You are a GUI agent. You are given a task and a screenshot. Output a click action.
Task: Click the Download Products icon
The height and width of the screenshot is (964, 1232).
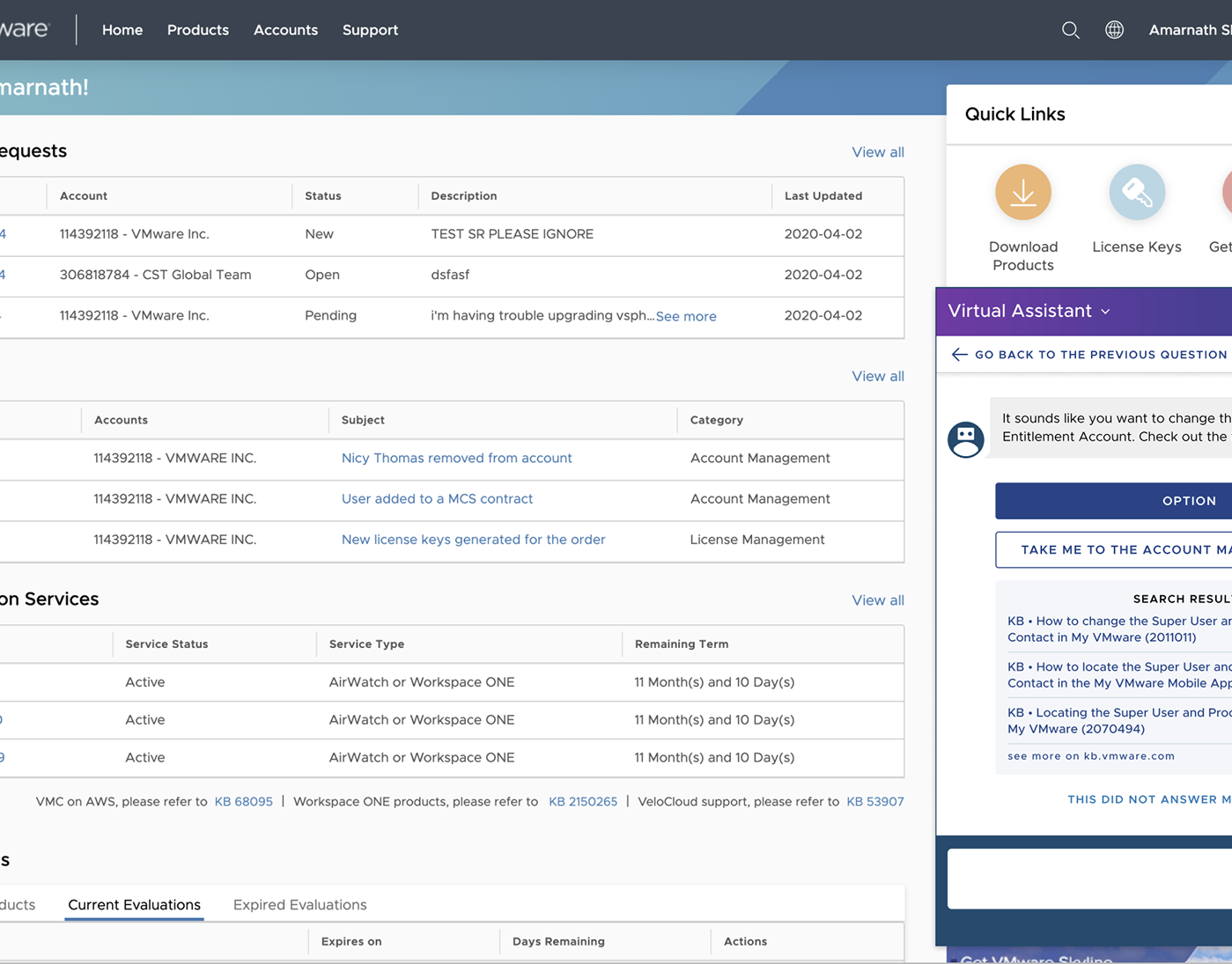[x=1022, y=192]
